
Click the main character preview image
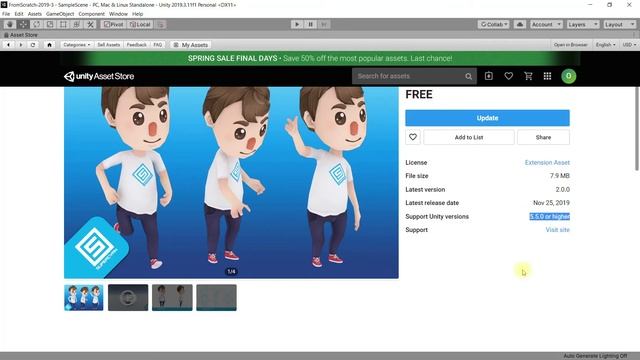pos(231,182)
